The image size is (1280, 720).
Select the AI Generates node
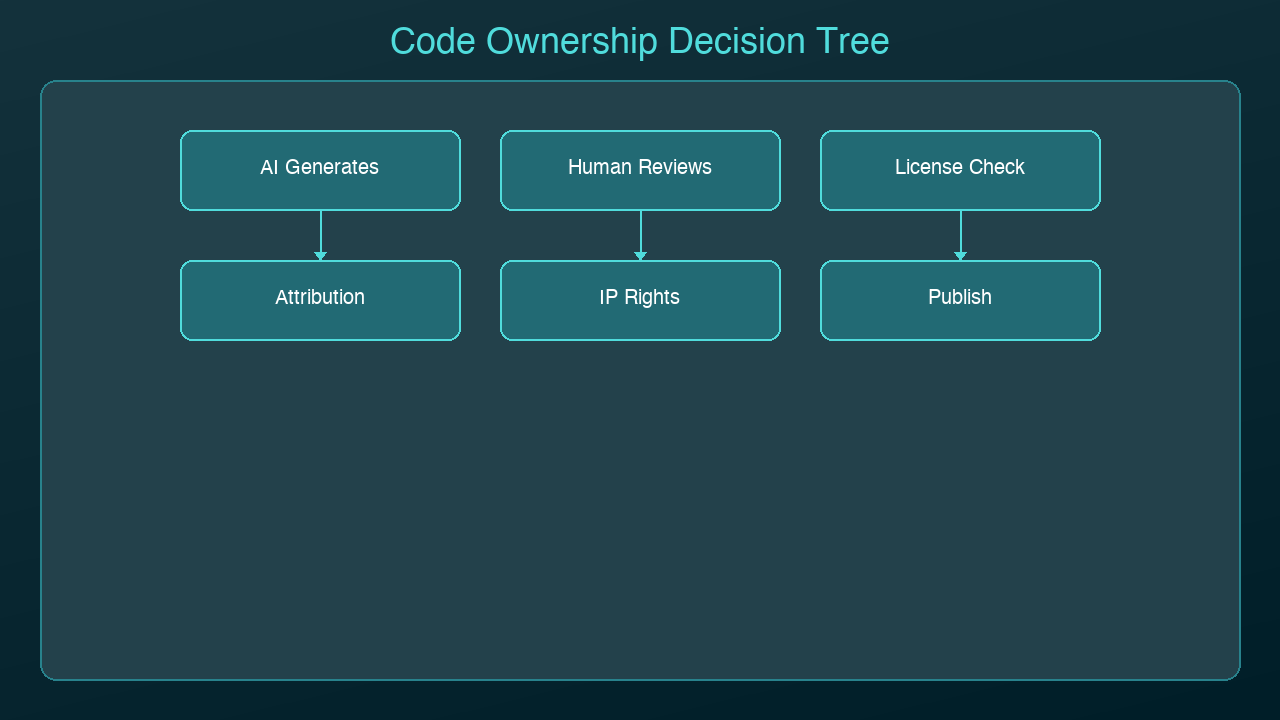click(x=320, y=170)
